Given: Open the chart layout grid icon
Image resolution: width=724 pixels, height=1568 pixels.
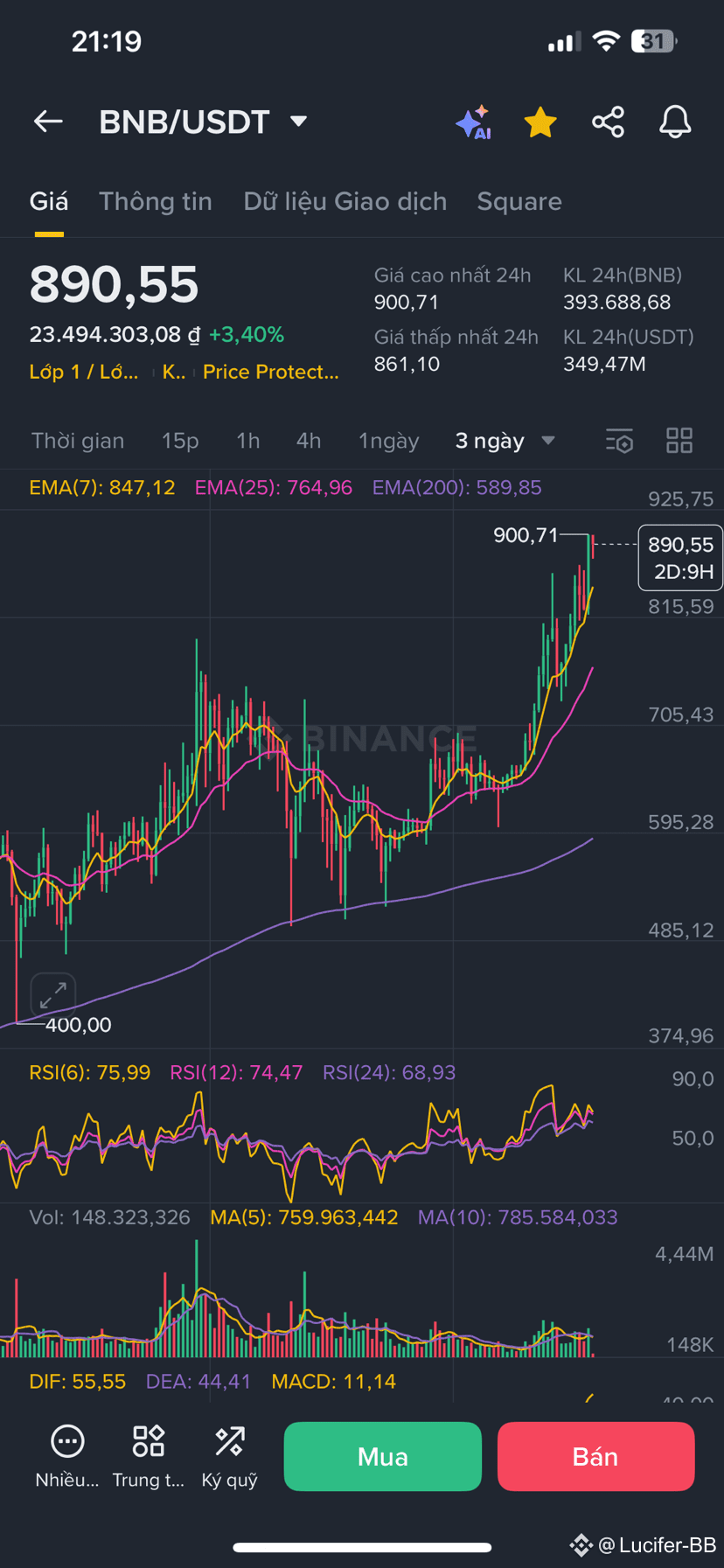Looking at the screenshot, I should tap(679, 441).
